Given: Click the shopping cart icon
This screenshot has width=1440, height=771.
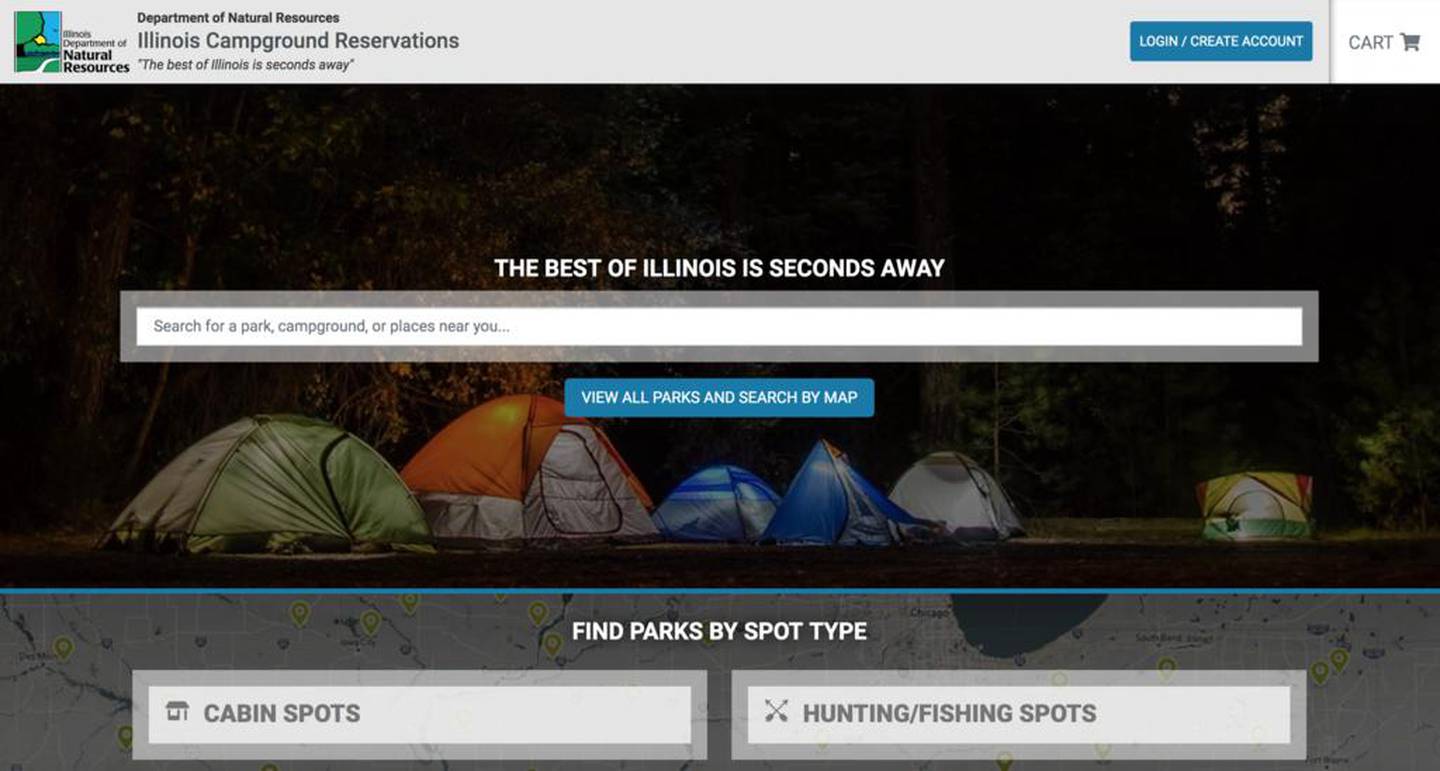Looking at the screenshot, I should (1410, 42).
